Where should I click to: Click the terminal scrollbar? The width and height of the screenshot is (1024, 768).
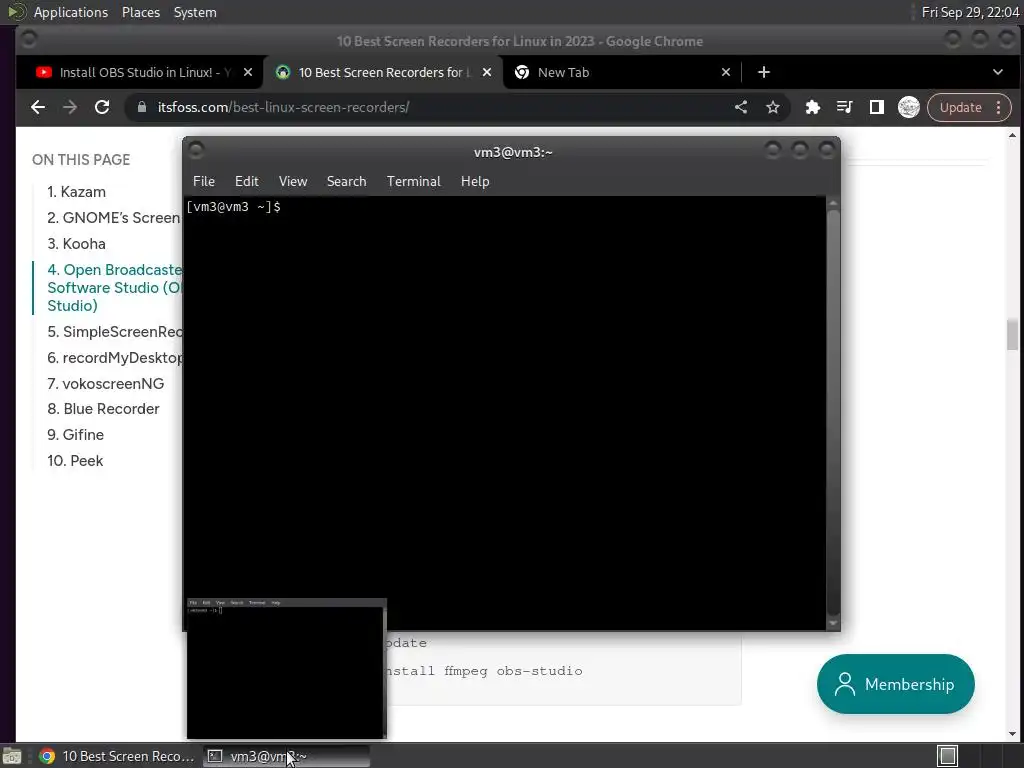tap(833, 411)
